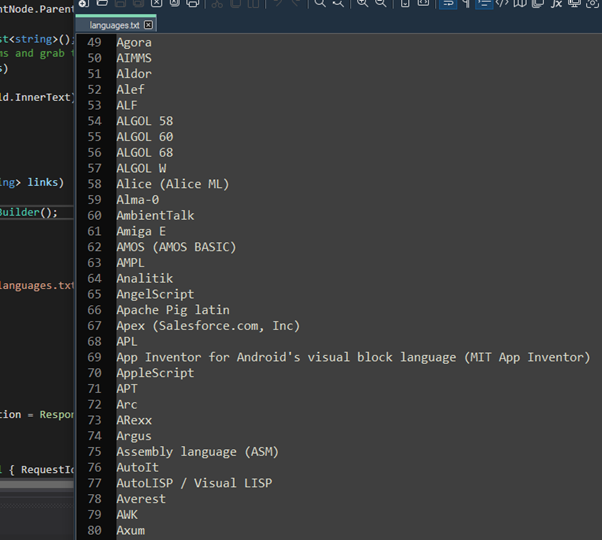Click the ALGOL 58 line
Viewport: 602px width, 540px height.
[x=145, y=121]
